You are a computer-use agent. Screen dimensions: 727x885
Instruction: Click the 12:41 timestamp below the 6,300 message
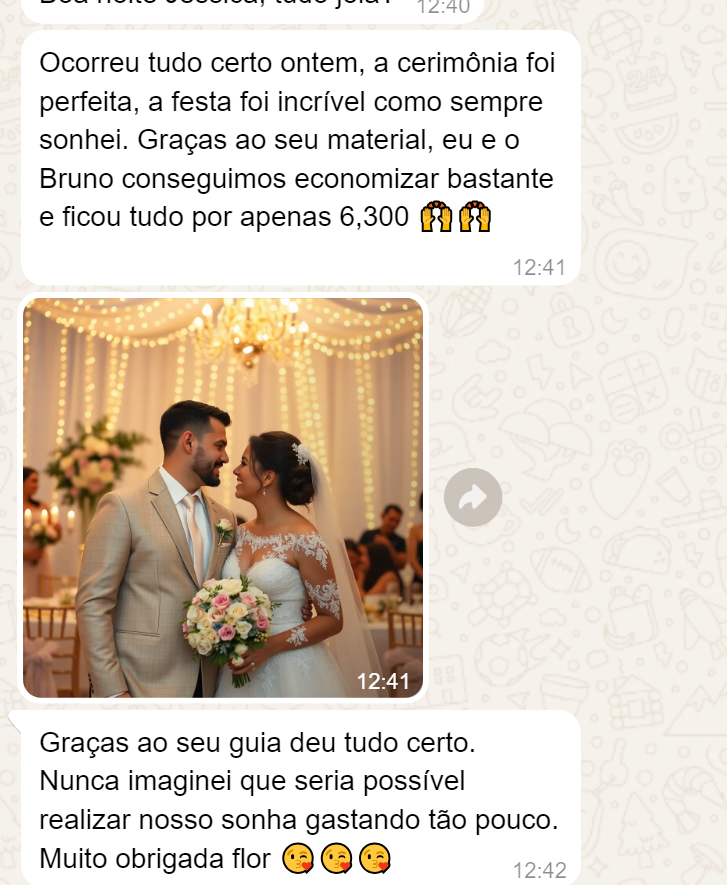[x=539, y=268]
